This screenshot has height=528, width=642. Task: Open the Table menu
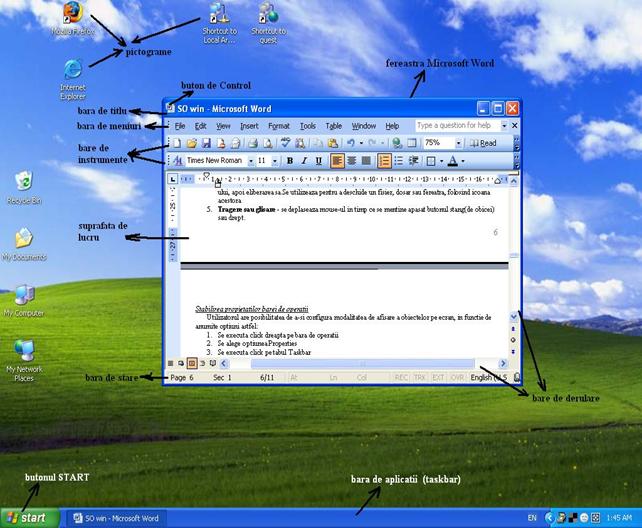click(x=333, y=126)
